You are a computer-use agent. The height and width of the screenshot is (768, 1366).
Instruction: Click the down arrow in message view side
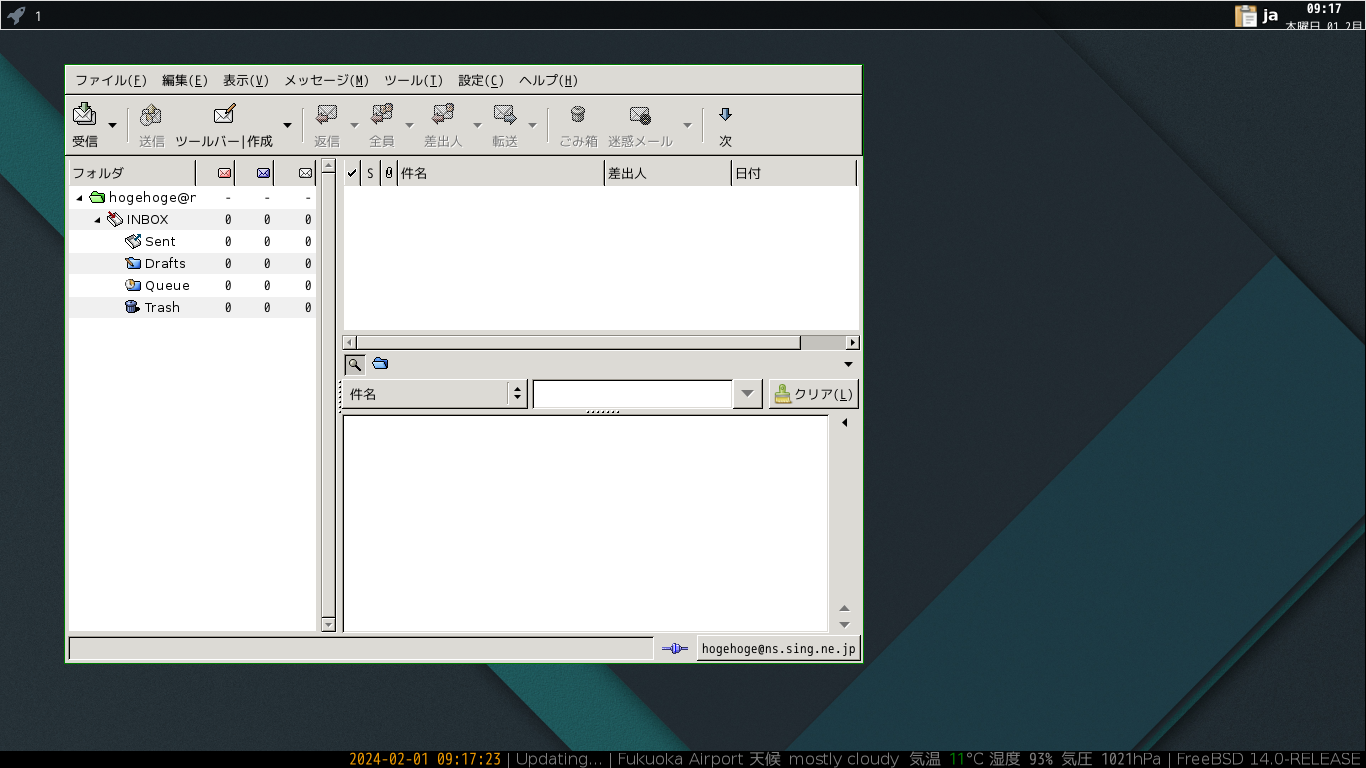pyautogui.click(x=845, y=625)
